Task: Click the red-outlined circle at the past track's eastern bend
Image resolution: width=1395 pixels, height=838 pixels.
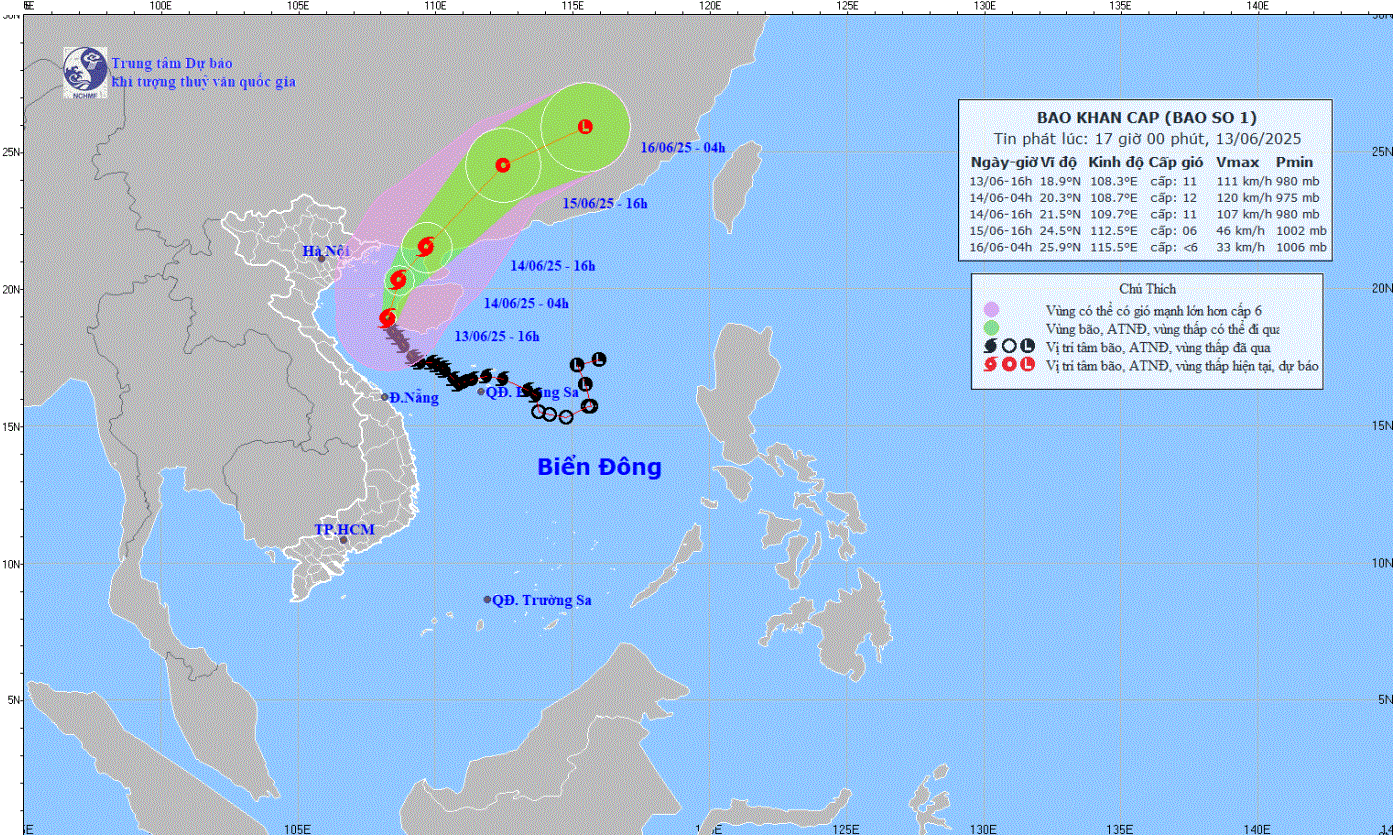Action: (x=590, y=406)
